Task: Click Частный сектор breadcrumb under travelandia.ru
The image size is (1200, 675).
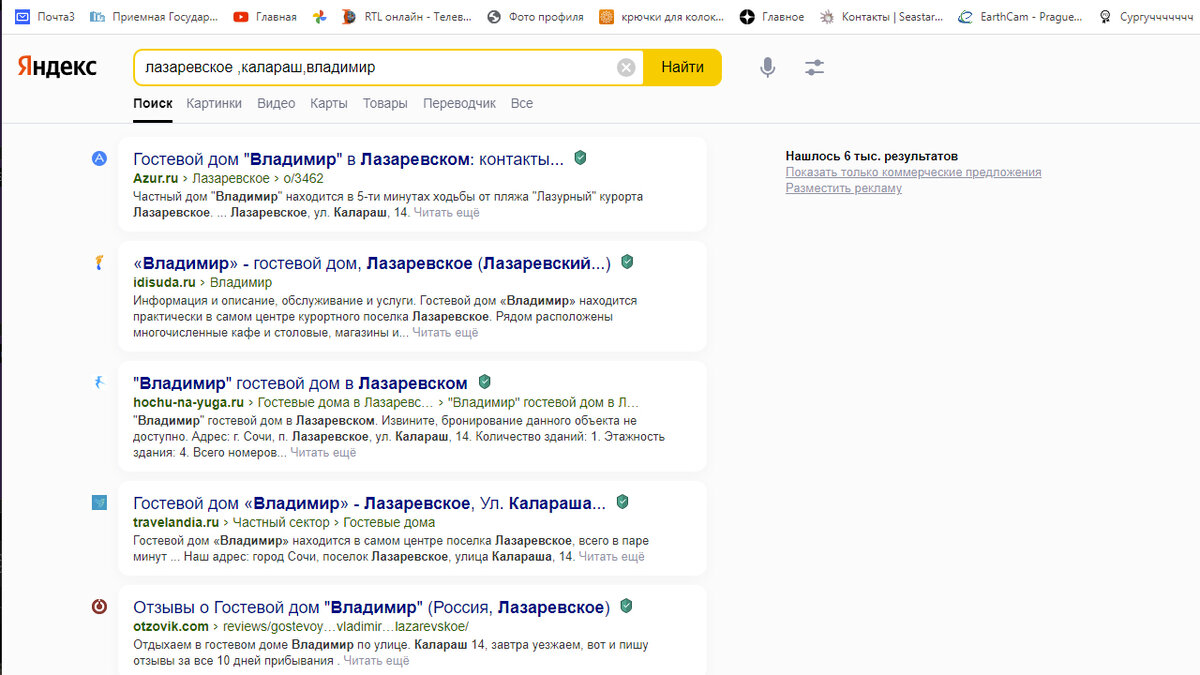Action: click(282, 522)
